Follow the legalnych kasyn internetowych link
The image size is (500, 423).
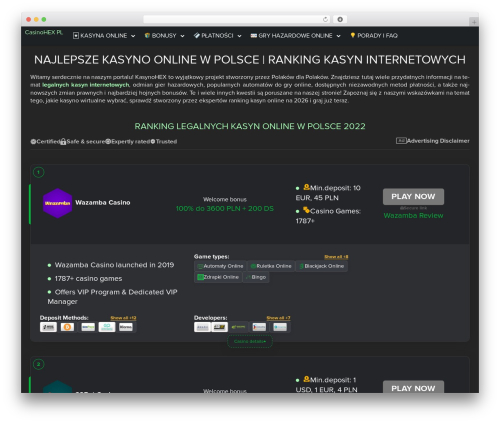coord(86,85)
